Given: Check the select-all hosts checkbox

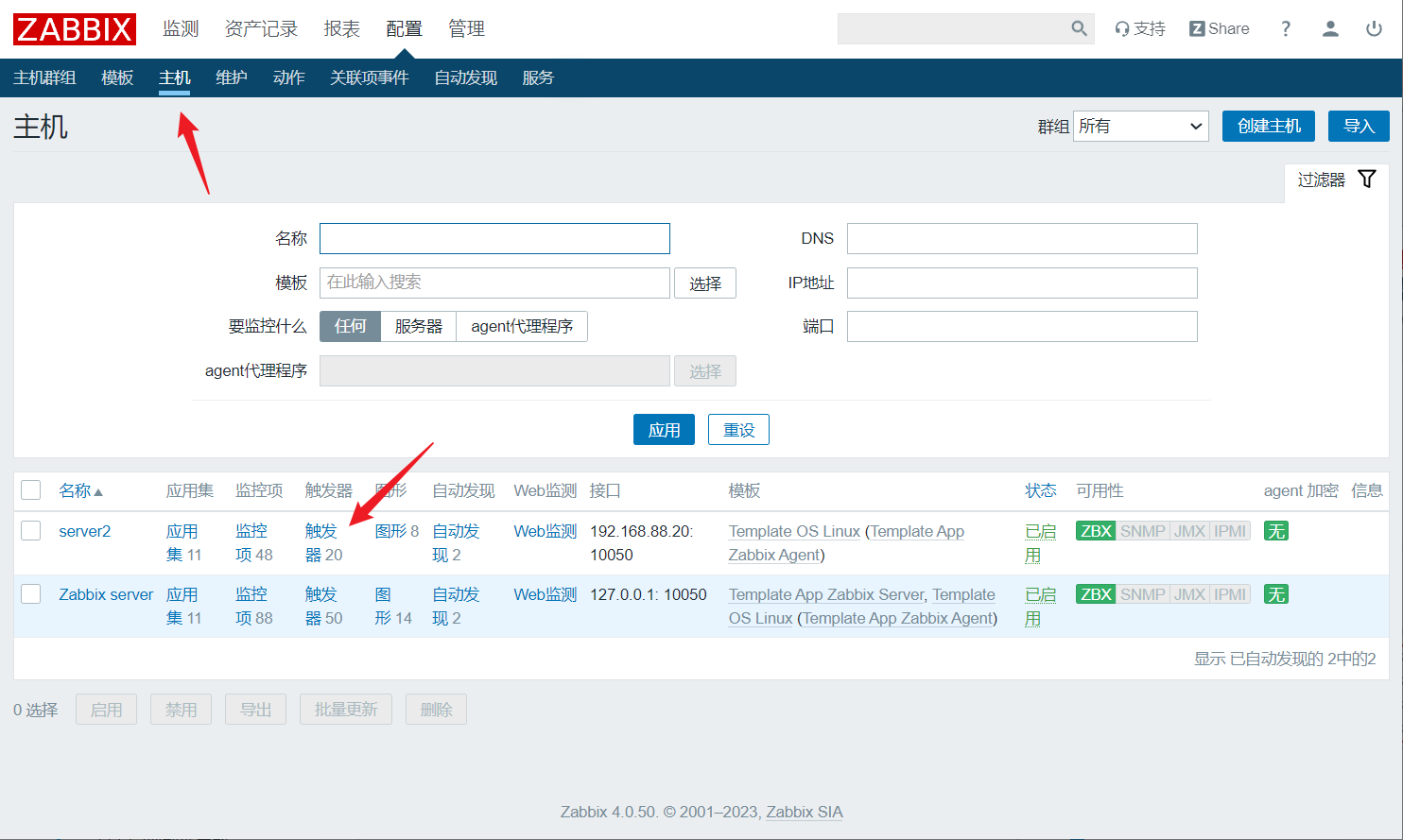Looking at the screenshot, I should point(31,489).
